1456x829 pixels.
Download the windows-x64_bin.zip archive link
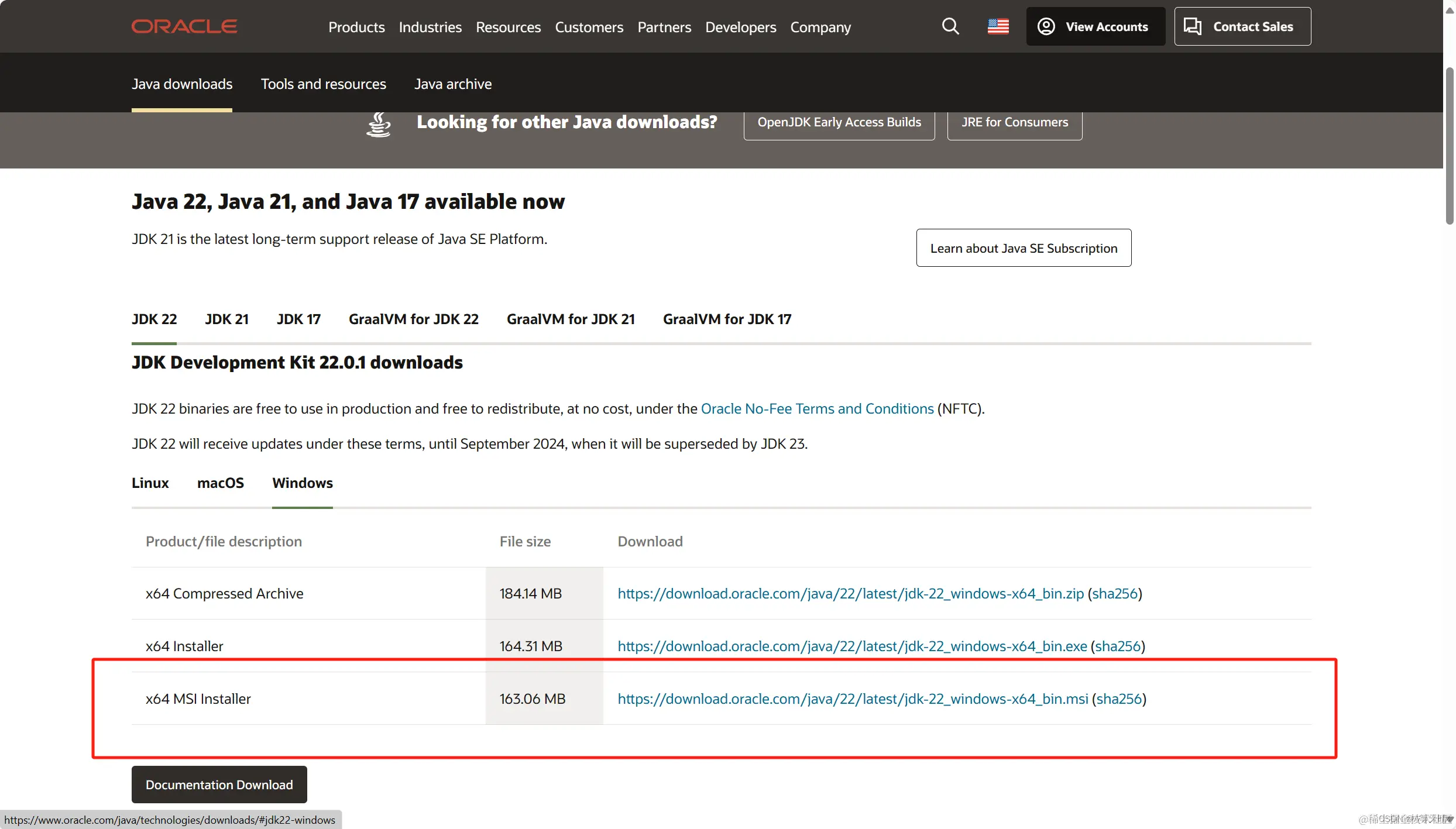pyautogui.click(x=850, y=593)
